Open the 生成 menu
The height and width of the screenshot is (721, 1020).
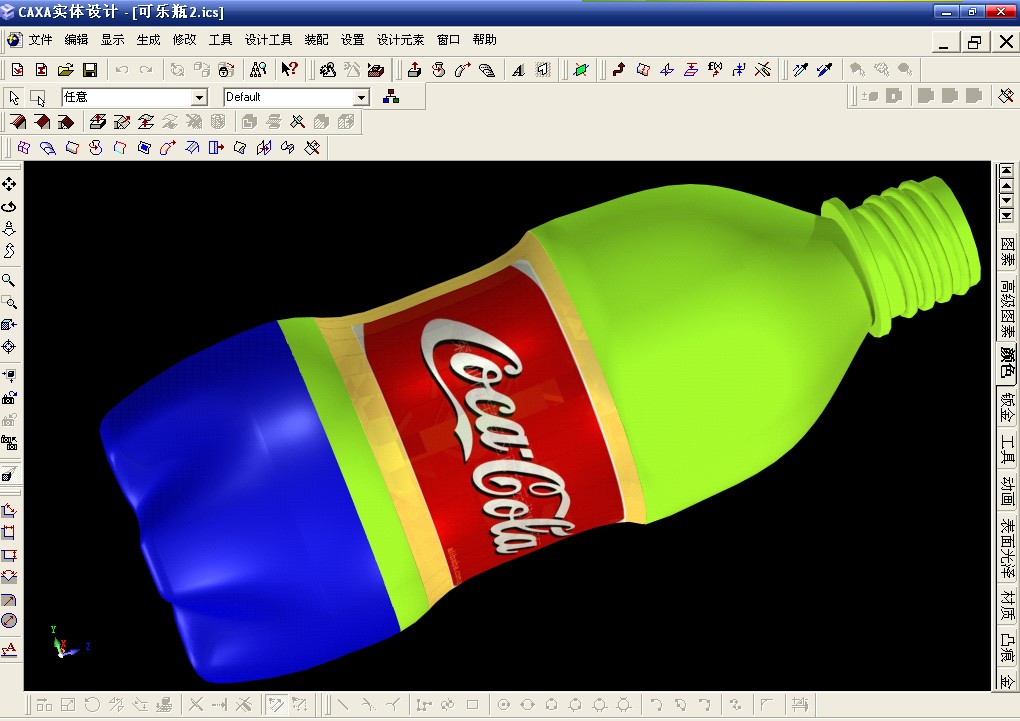click(x=148, y=40)
